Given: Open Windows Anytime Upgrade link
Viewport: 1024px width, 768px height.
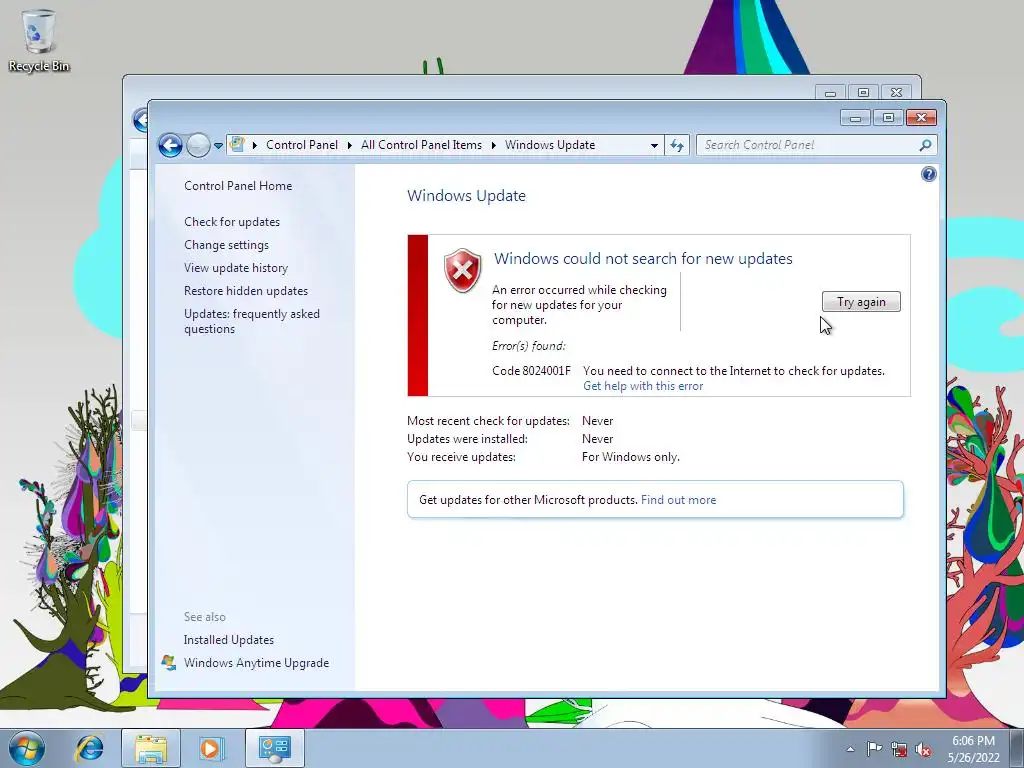Looking at the screenshot, I should click(256, 663).
